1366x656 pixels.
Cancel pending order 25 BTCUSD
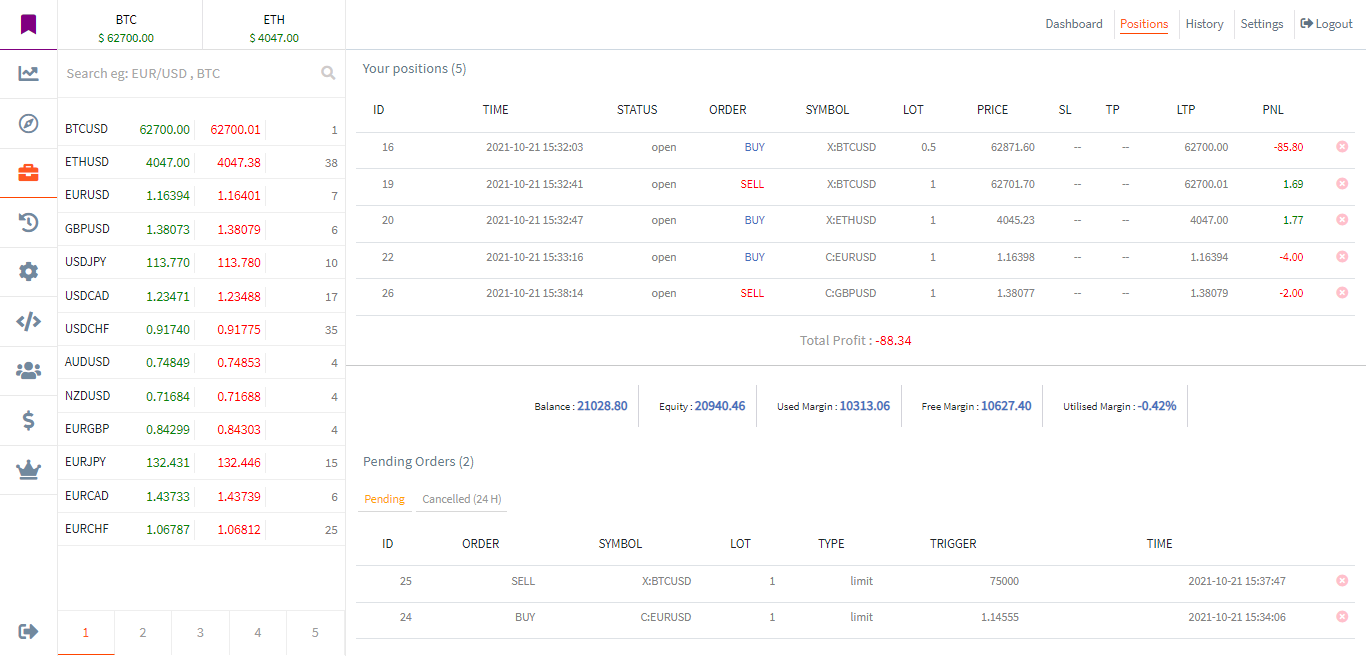(1342, 580)
